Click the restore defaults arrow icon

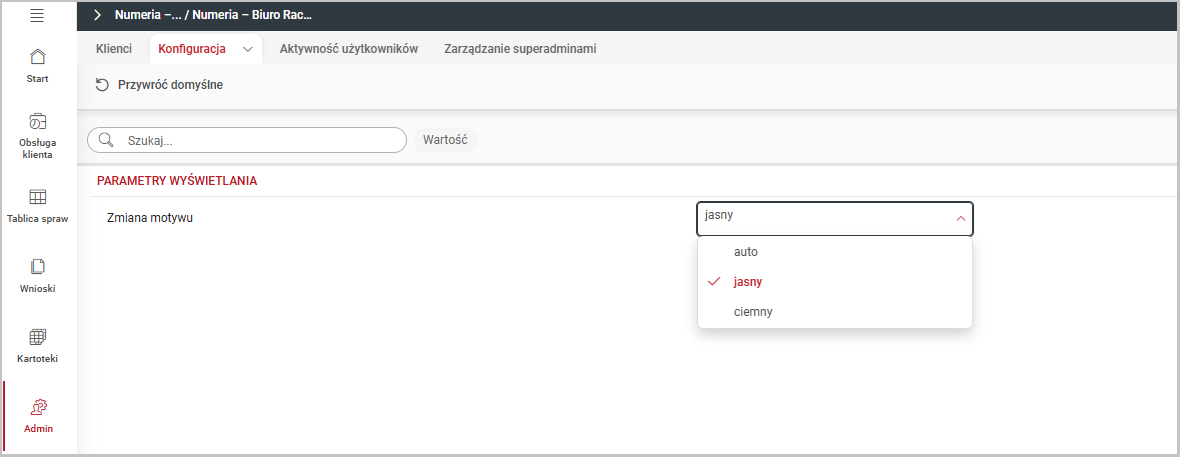102,85
